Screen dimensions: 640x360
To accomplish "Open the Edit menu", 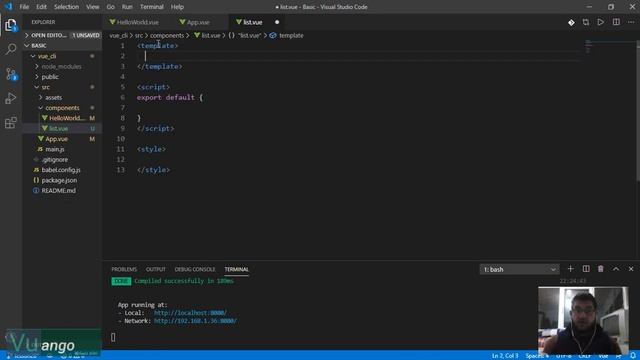I will 41,7.
